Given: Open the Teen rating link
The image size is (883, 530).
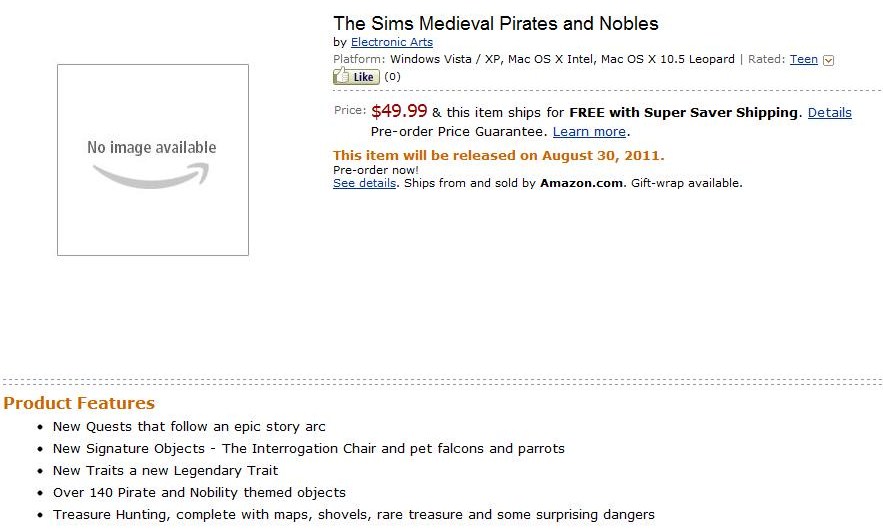Looking at the screenshot, I should (803, 59).
